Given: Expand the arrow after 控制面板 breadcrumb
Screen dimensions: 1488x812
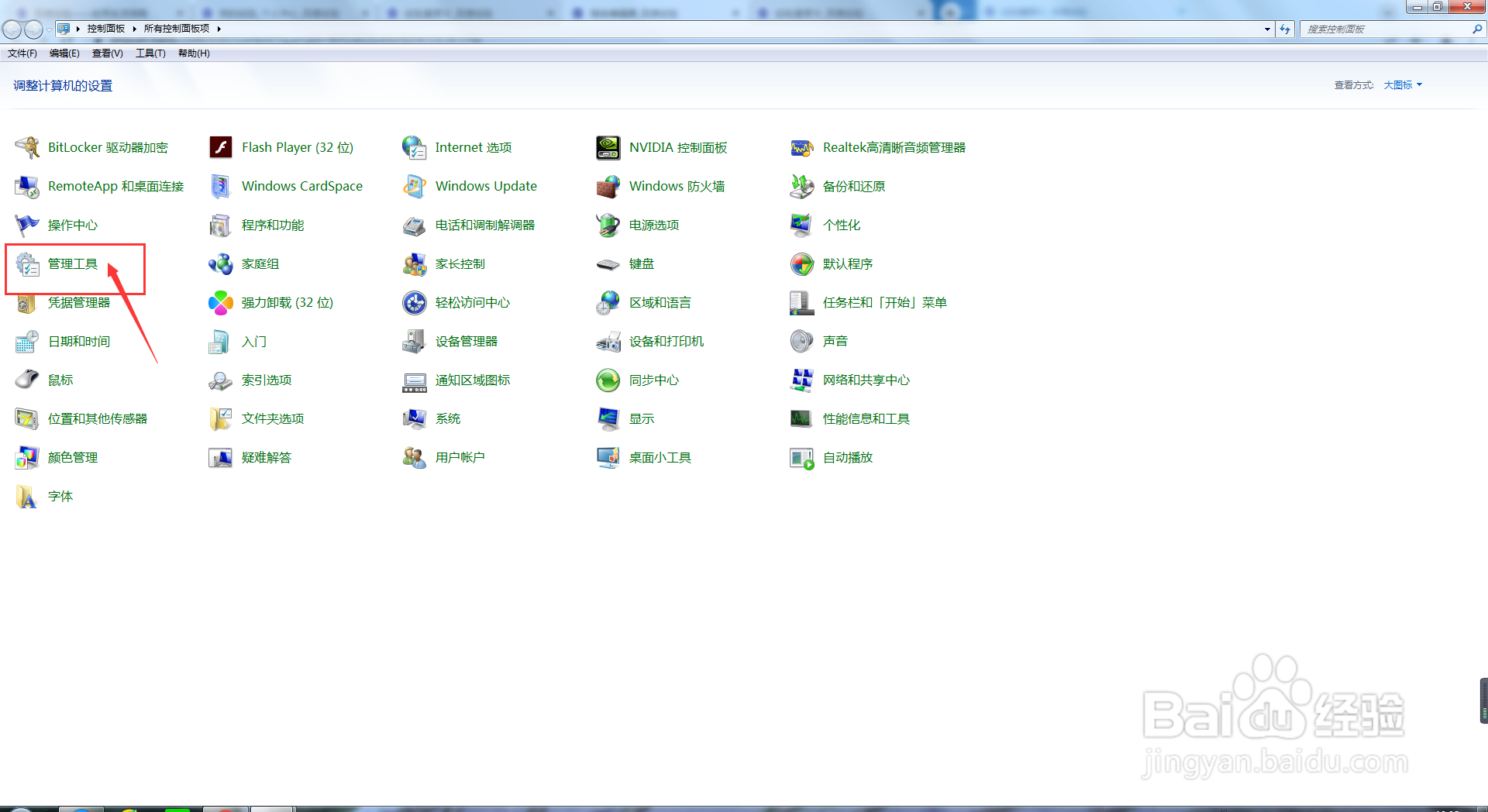Looking at the screenshot, I should point(134,29).
